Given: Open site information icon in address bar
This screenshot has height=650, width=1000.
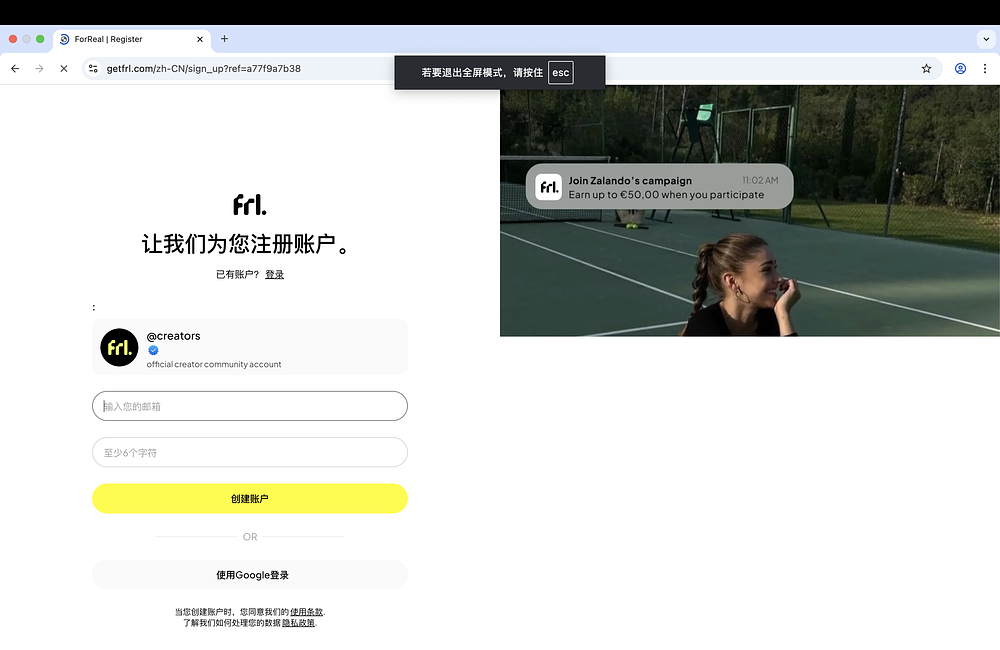Looking at the screenshot, I should pyautogui.click(x=93, y=68).
